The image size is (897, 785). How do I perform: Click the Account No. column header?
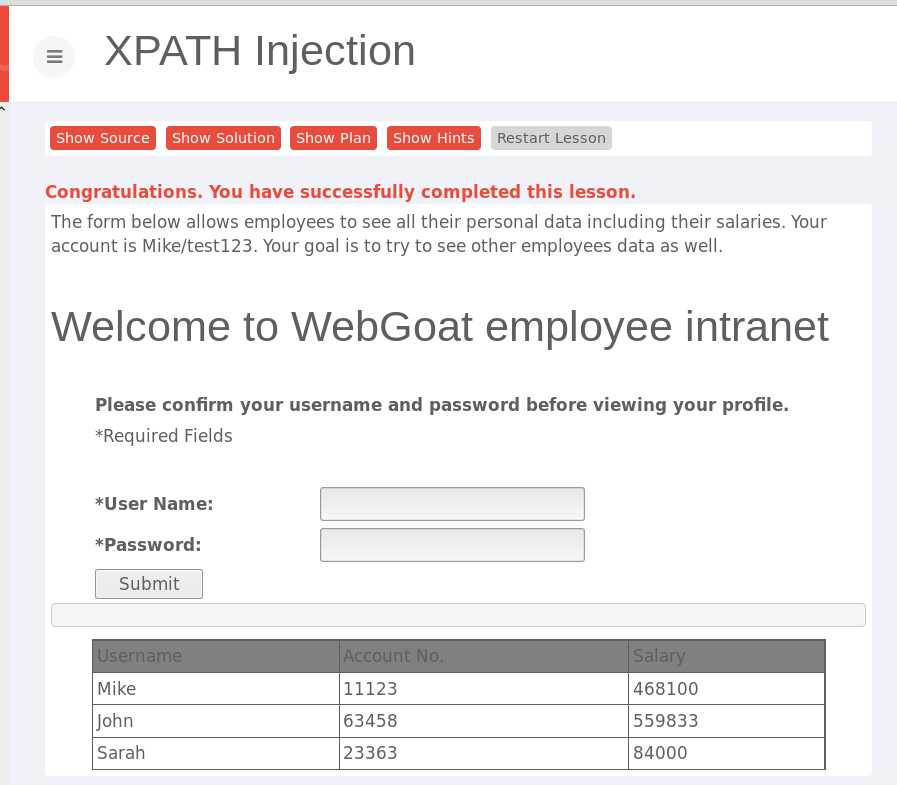pyautogui.click(x=393, y=656)
